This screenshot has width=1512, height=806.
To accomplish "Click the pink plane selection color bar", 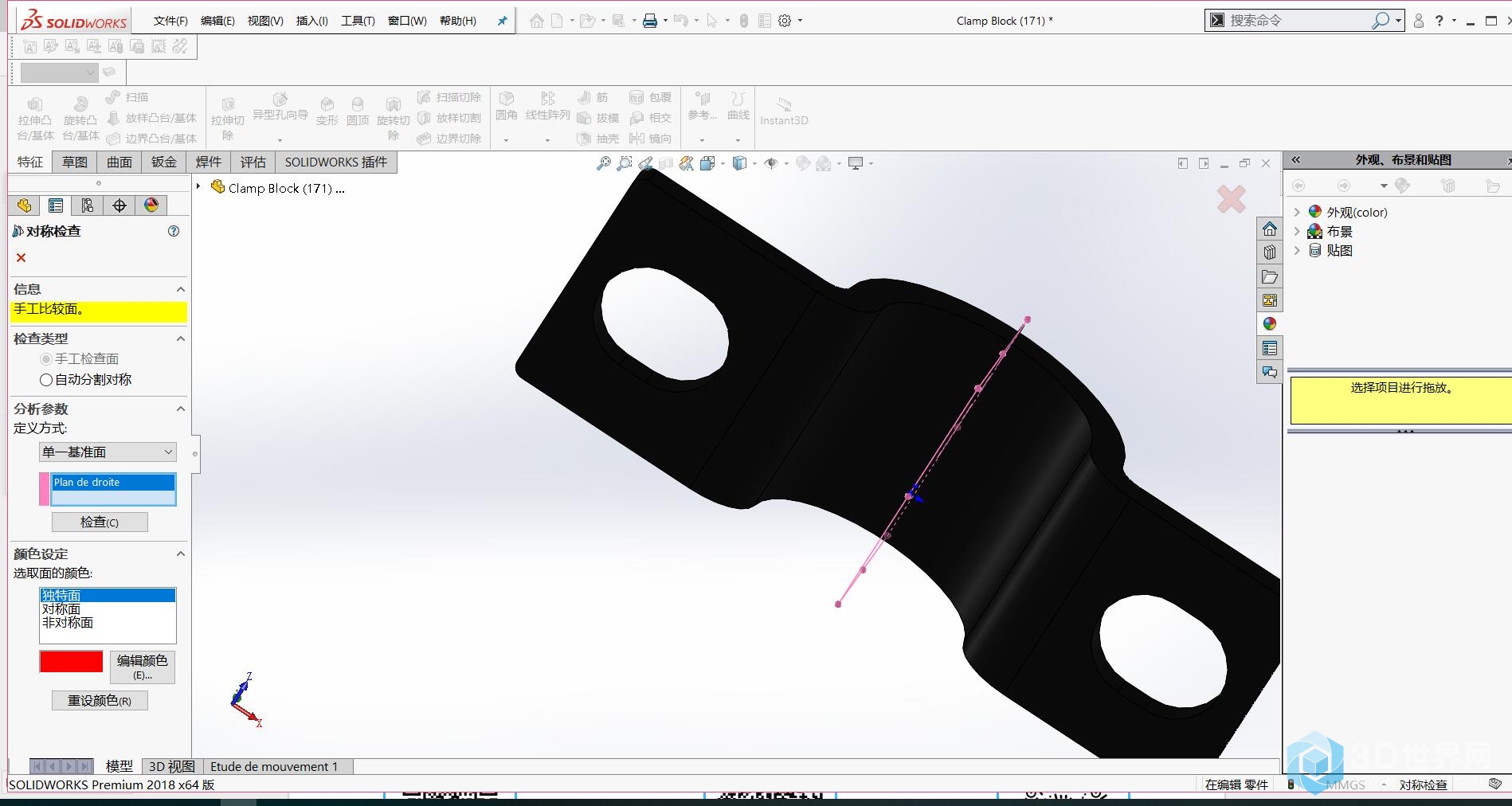I will [x=44, y=489].
